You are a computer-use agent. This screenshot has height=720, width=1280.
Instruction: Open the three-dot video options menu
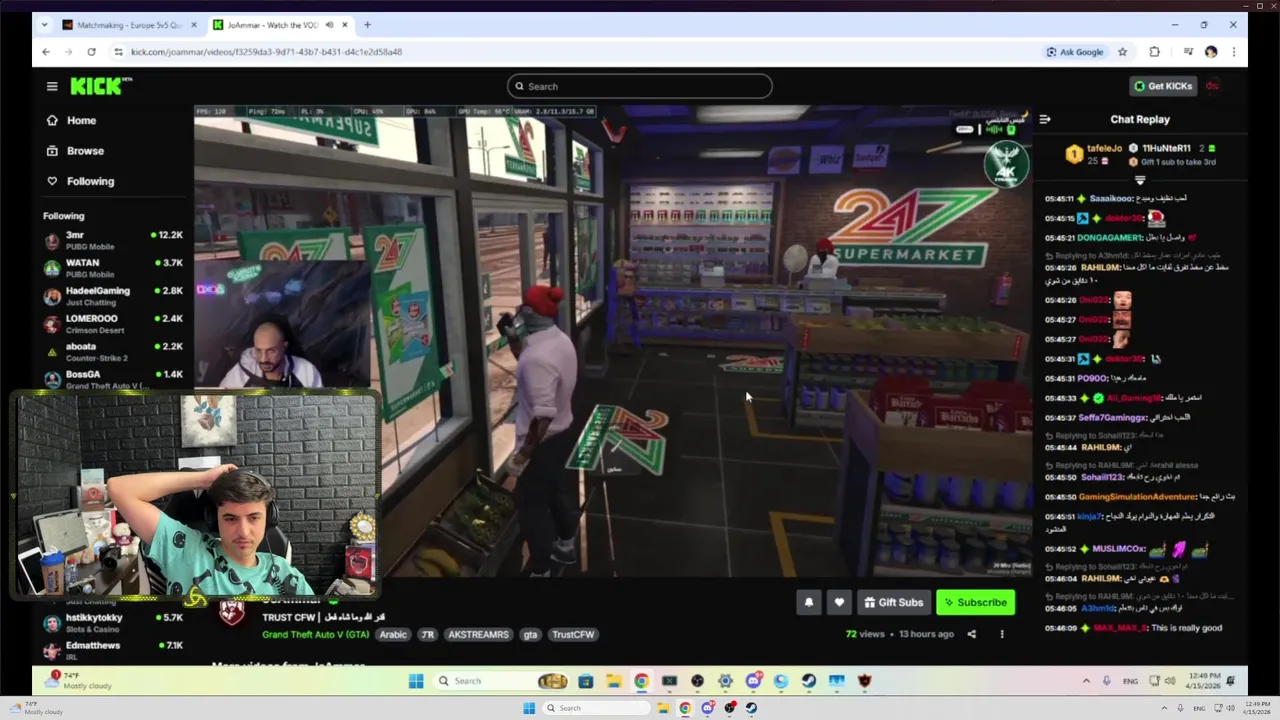(x=1001, y=634)
